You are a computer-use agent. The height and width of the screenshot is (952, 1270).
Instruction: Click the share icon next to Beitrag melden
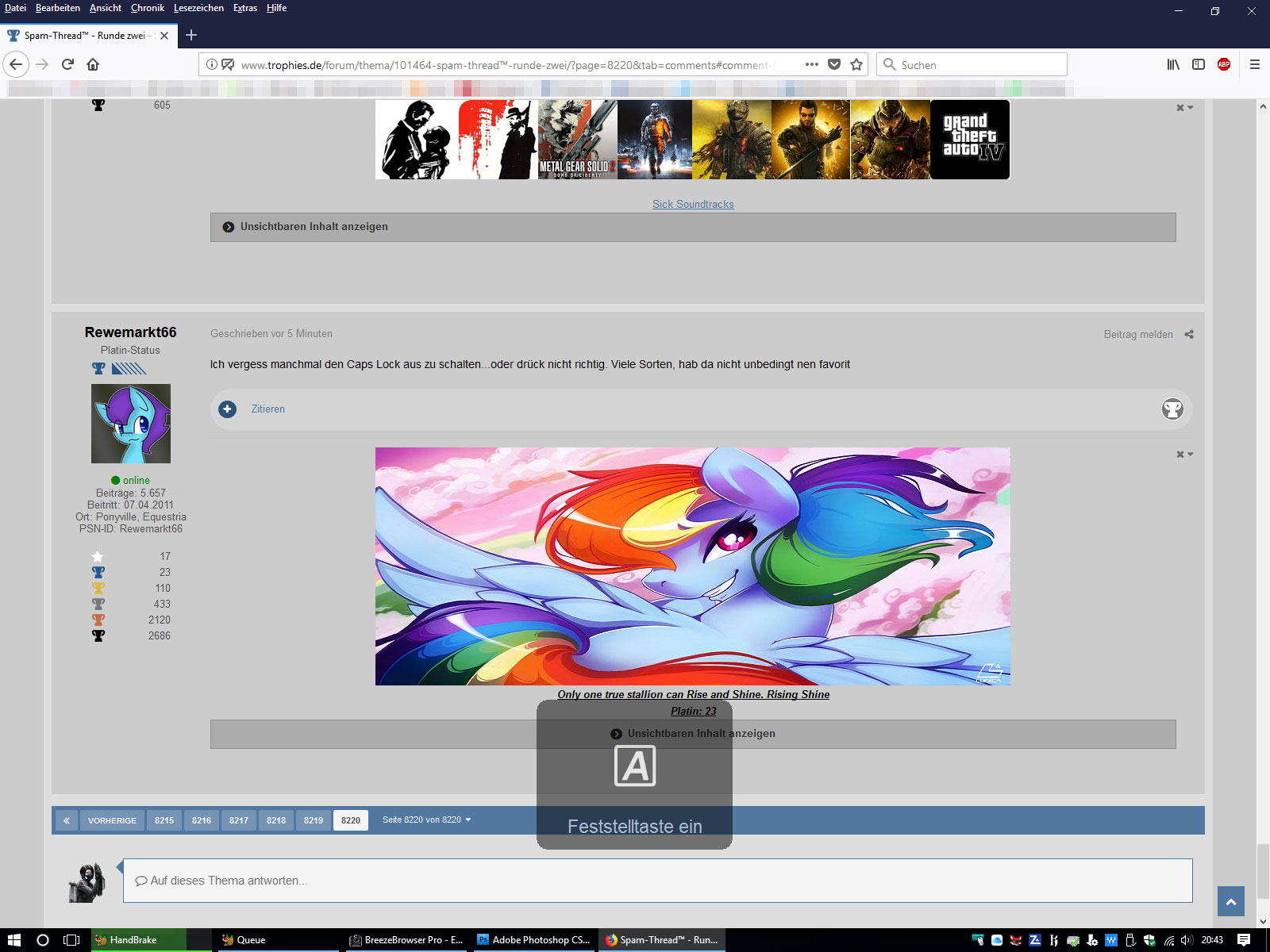(x=1189, y=334)
